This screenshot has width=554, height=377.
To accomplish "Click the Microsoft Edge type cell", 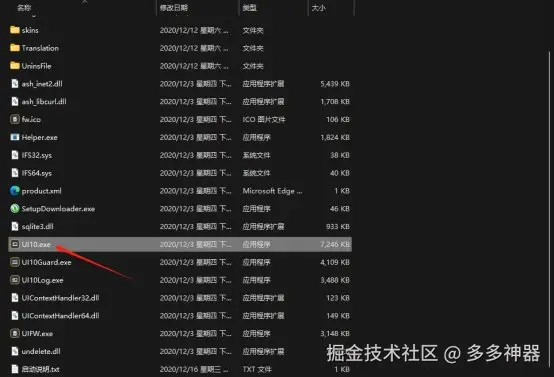I will click(272, 191).
